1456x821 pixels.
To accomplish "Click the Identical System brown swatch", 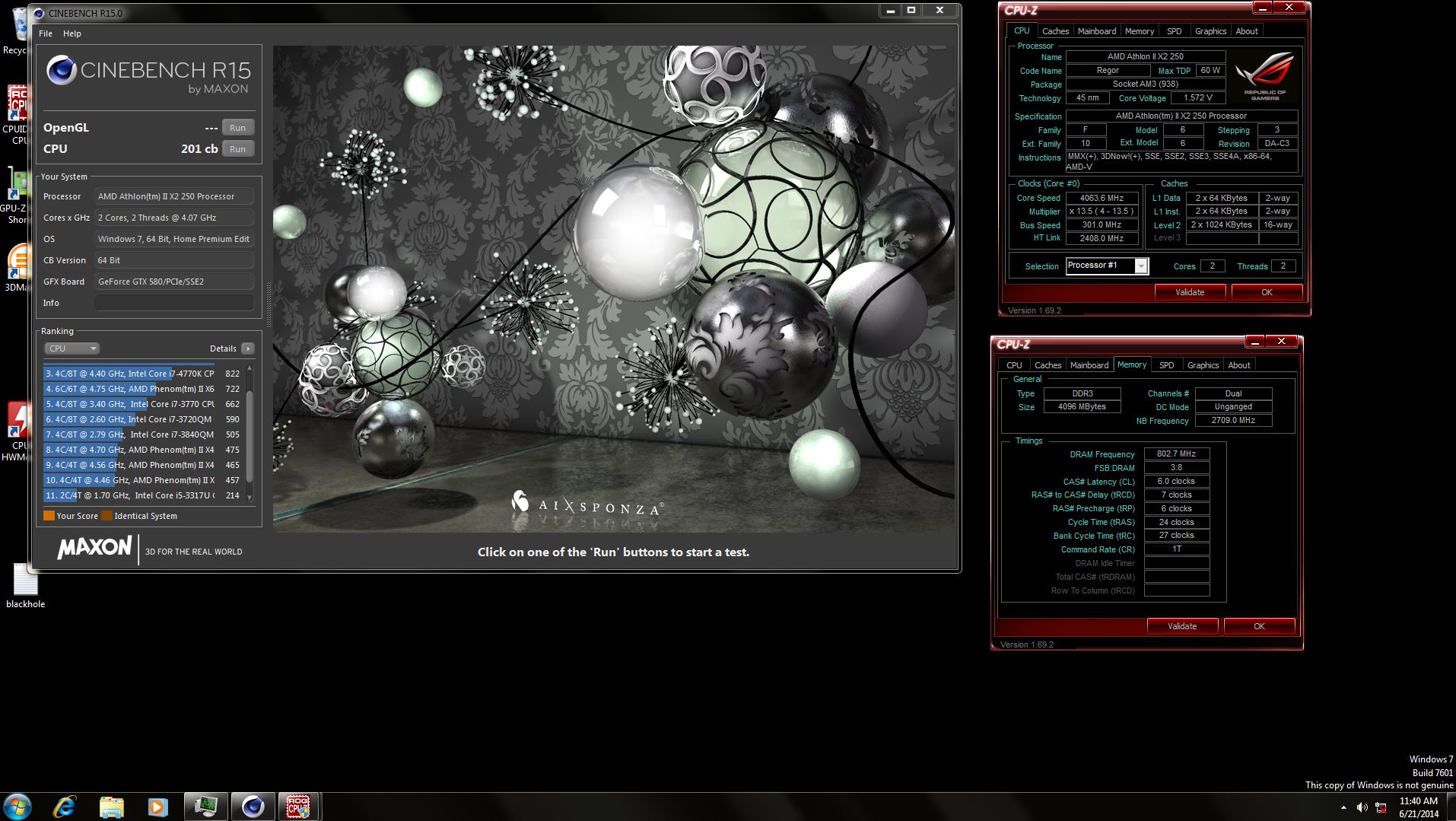I will pos(106,516).
